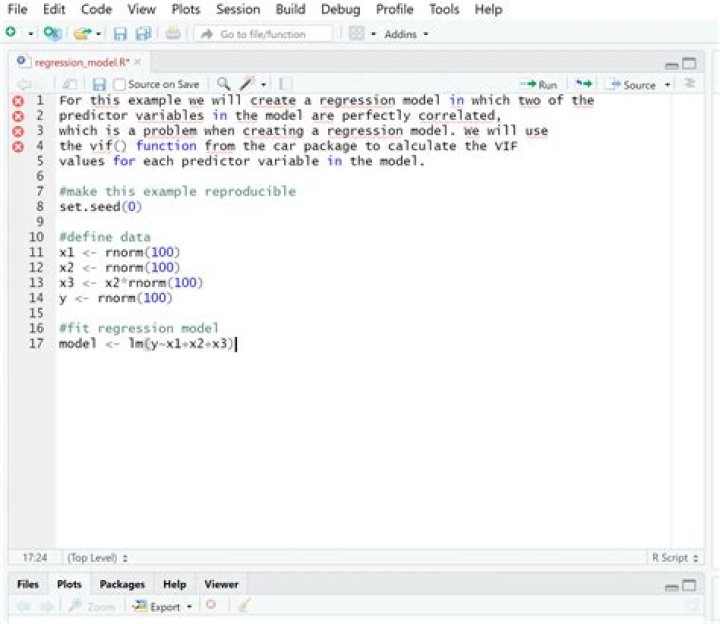Open the Plots menu

point(186,9)
